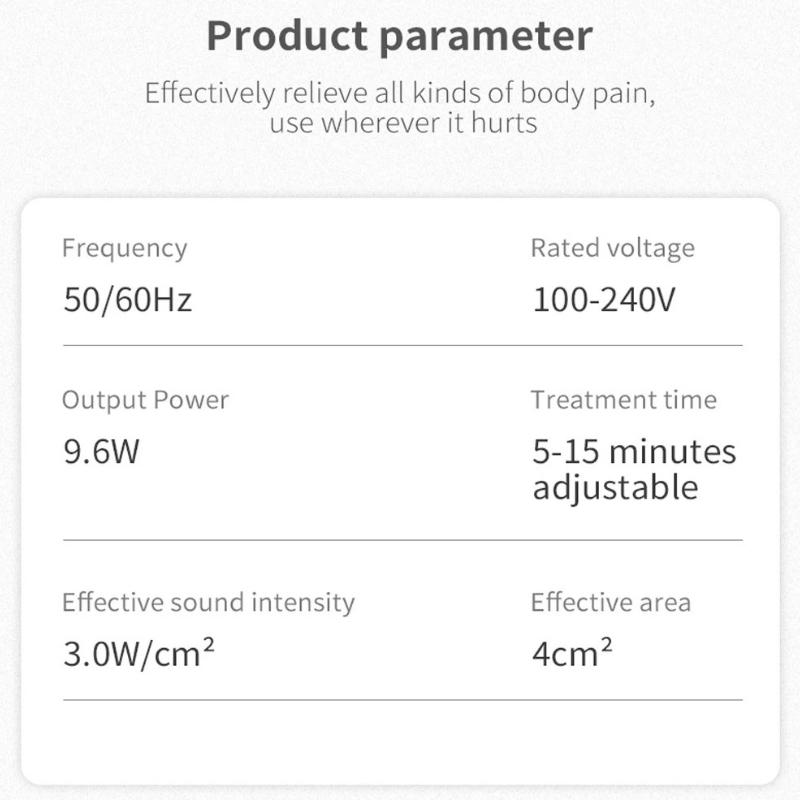Viewport: 800px width, 800px height.
Task: Select the 3.0W/cm² intensity value
Action: (x=140, y=655)
